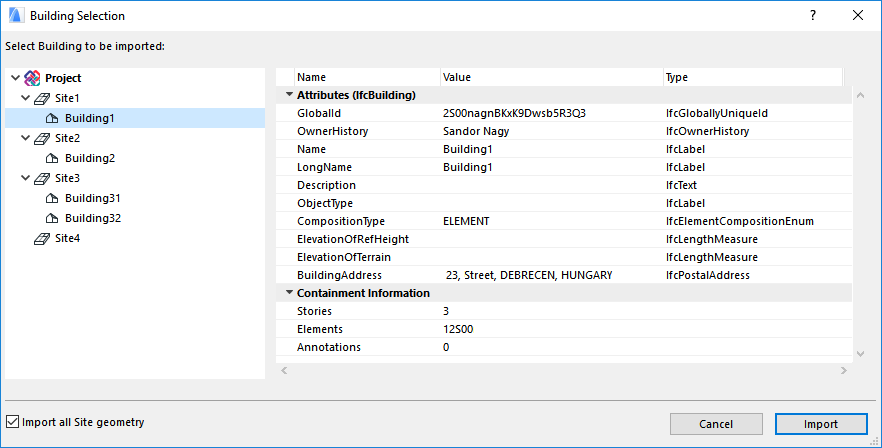Collapse Containment Information section

click(x=288, y=293)
